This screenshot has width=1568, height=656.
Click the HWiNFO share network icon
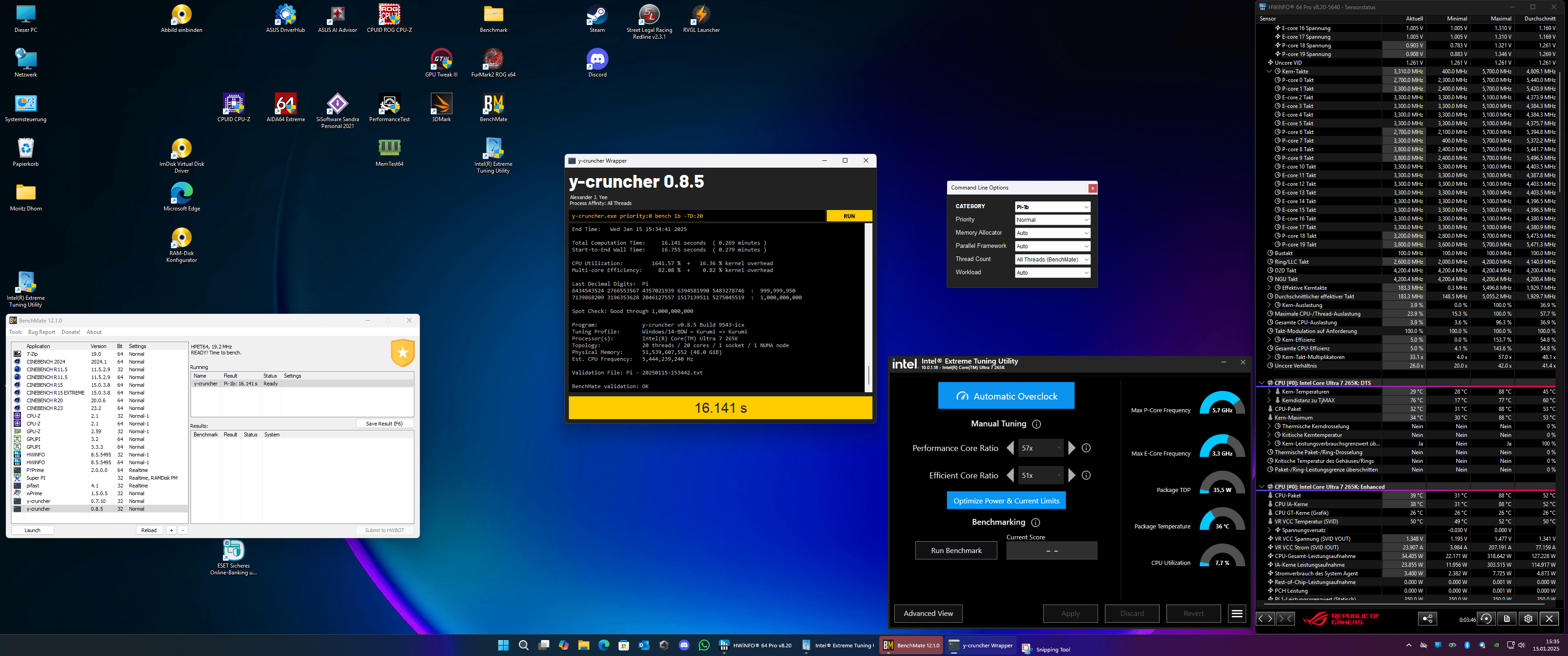(1428, 619)
